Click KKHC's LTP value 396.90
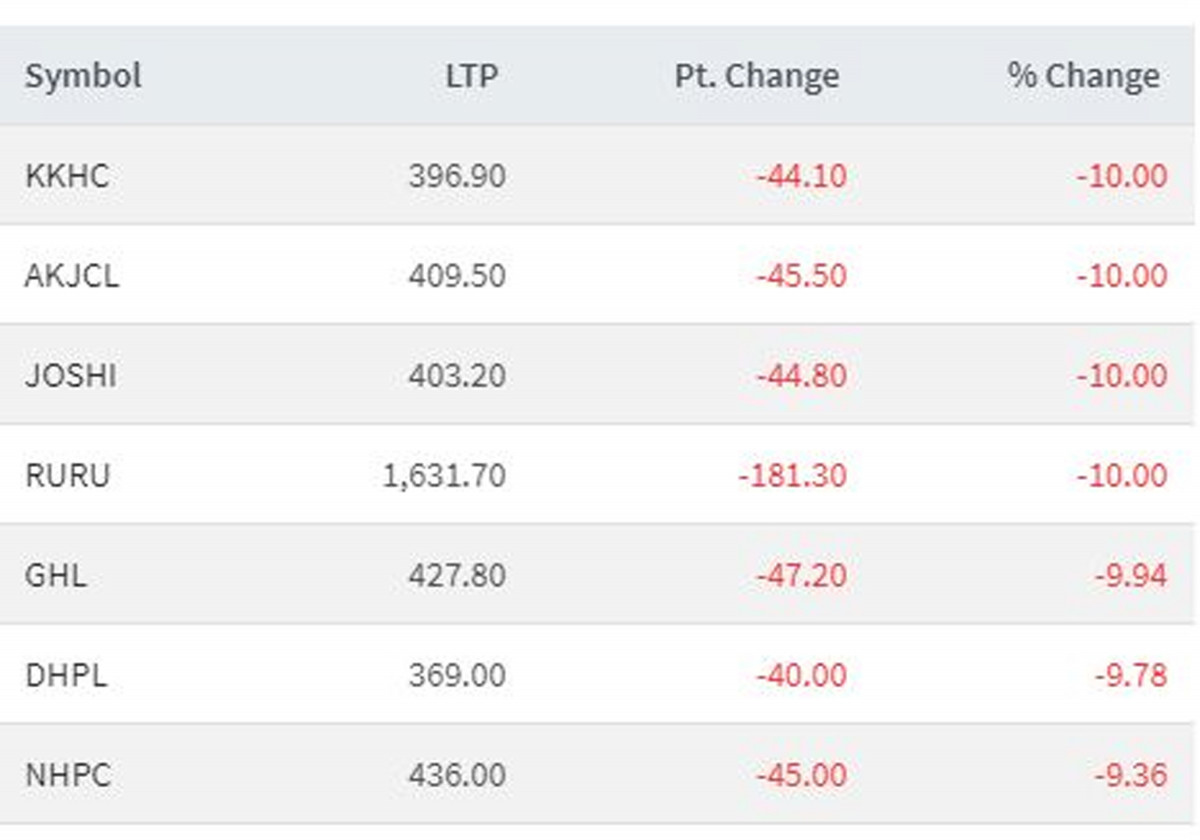This screenshot has height=840, width=1200. click(457, 176)
